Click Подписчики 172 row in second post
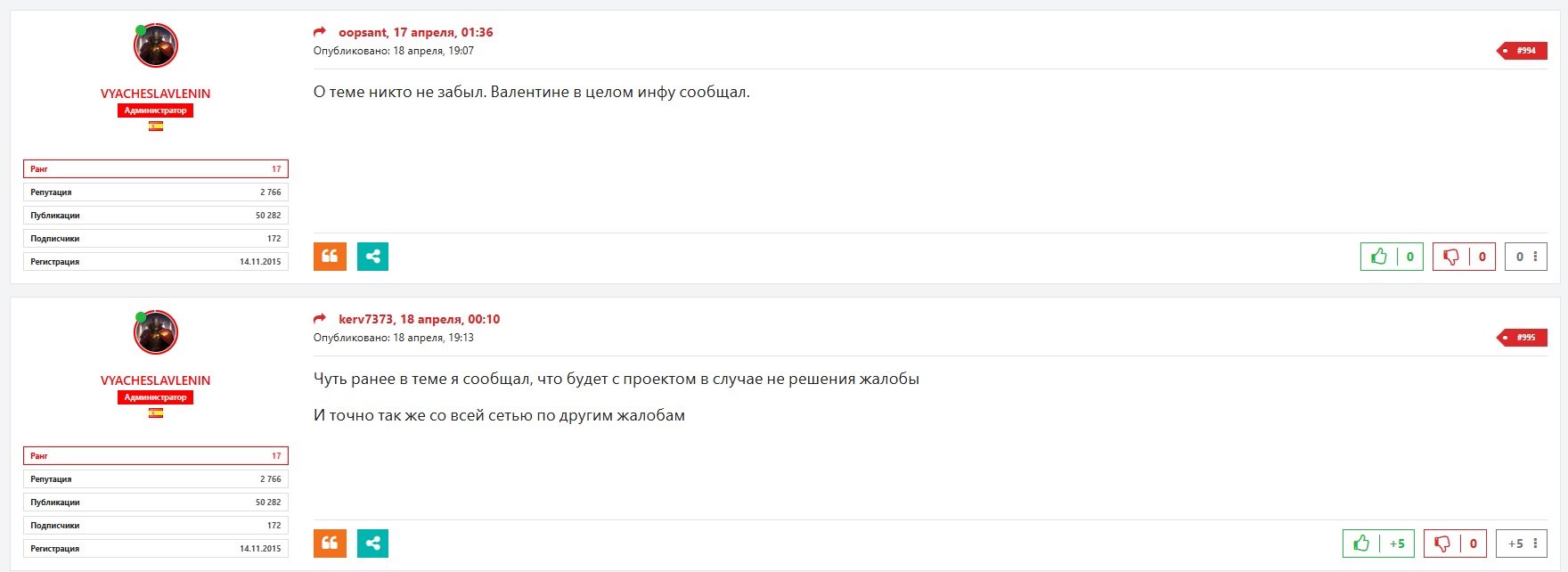The image size is (1568, 572). (x=156, y=526)
